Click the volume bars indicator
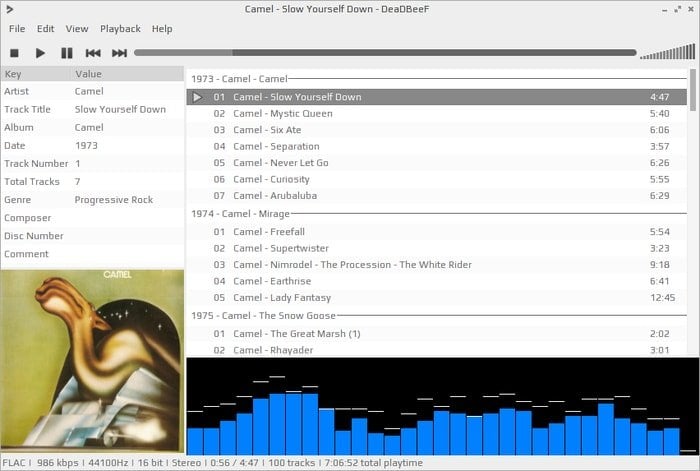The width and height of the screenshot is (700, 471). click(667, 52)
